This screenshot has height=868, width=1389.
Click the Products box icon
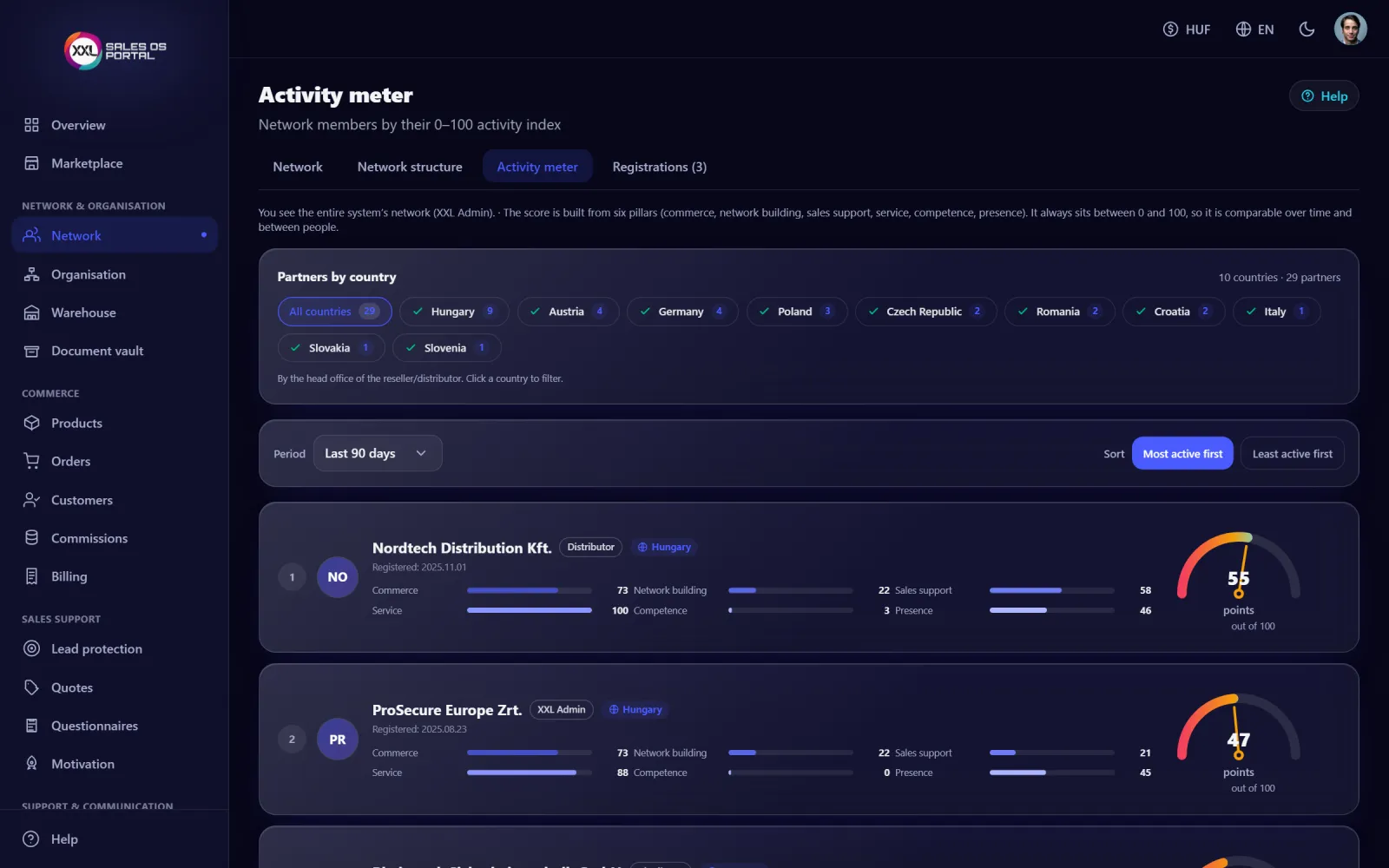pyautogui.click(x=32, y=423)
